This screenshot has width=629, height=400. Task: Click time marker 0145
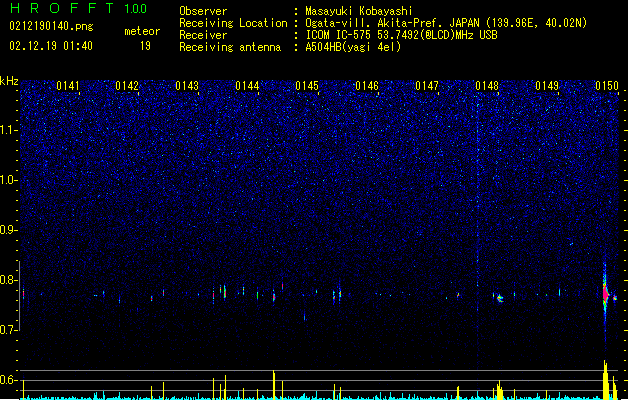pos(307,86)
